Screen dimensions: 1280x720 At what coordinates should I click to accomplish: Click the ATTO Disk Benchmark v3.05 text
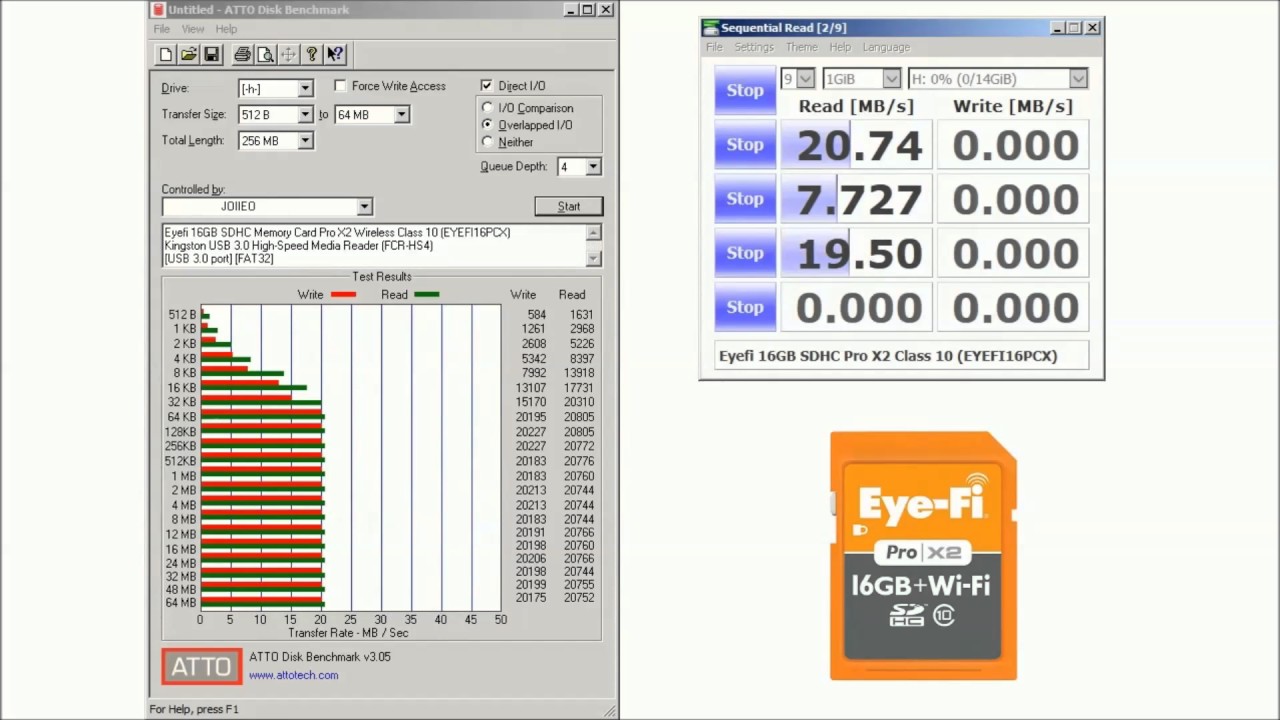pyautogui.click(x=320, y=657)
